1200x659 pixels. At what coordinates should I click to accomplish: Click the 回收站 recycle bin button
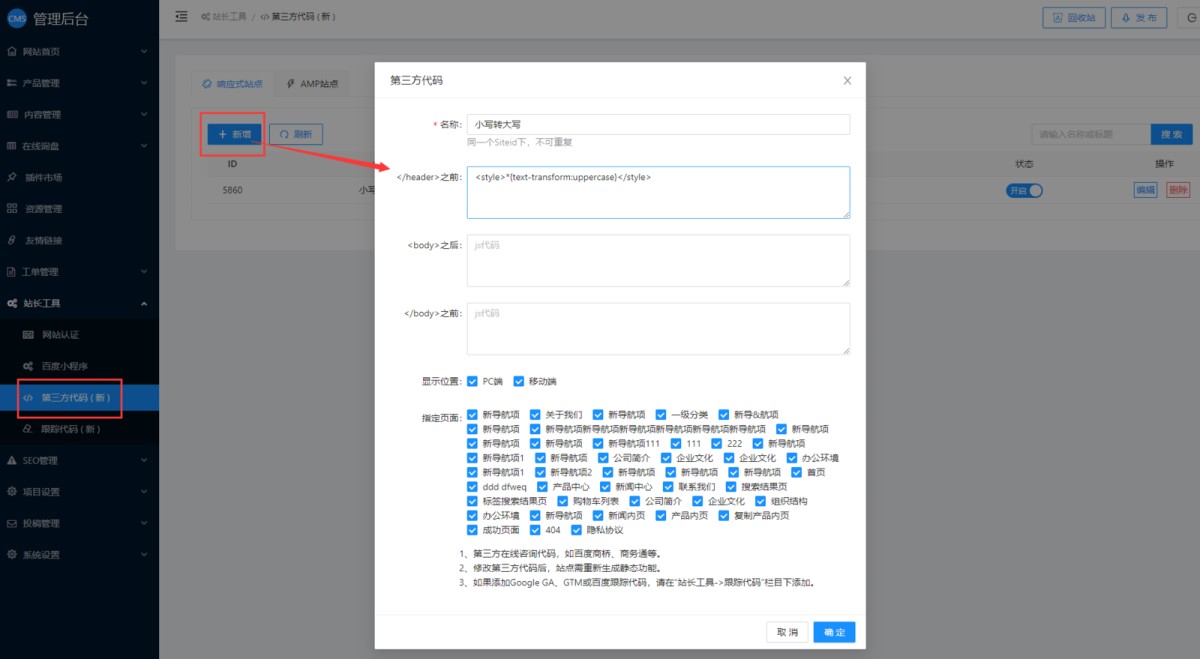pyautogui.click(x=1075, y=18)
